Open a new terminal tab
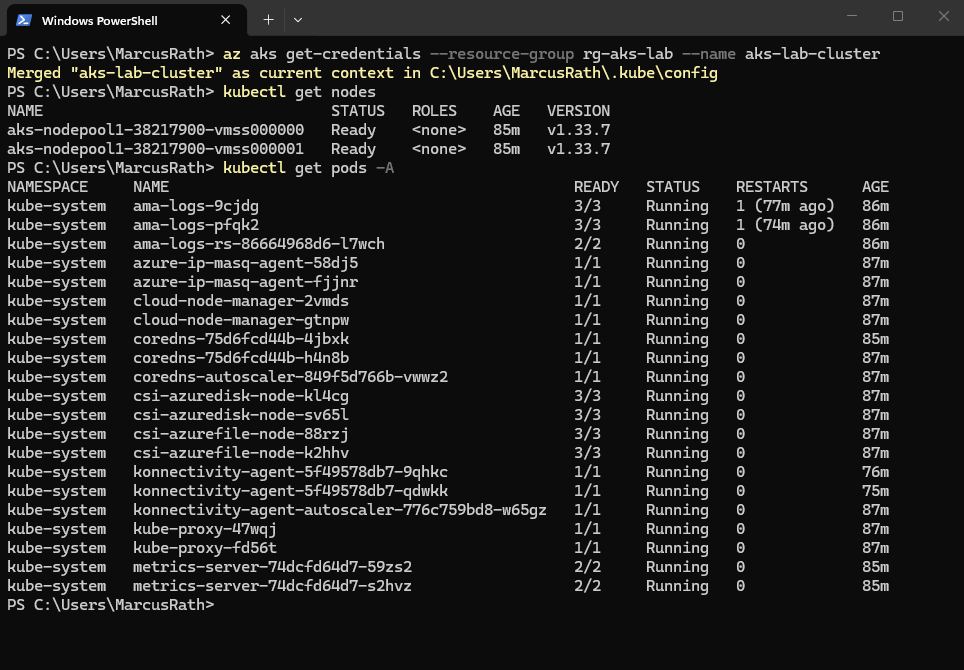 click(x=268, y=19)
